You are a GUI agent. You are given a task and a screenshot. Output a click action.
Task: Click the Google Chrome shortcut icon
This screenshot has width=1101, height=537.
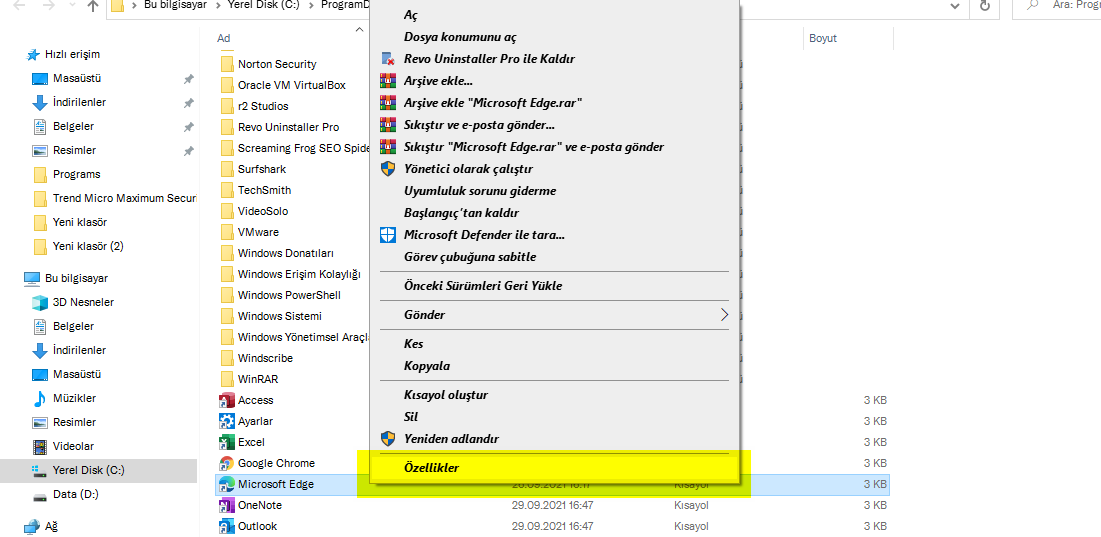226,463
